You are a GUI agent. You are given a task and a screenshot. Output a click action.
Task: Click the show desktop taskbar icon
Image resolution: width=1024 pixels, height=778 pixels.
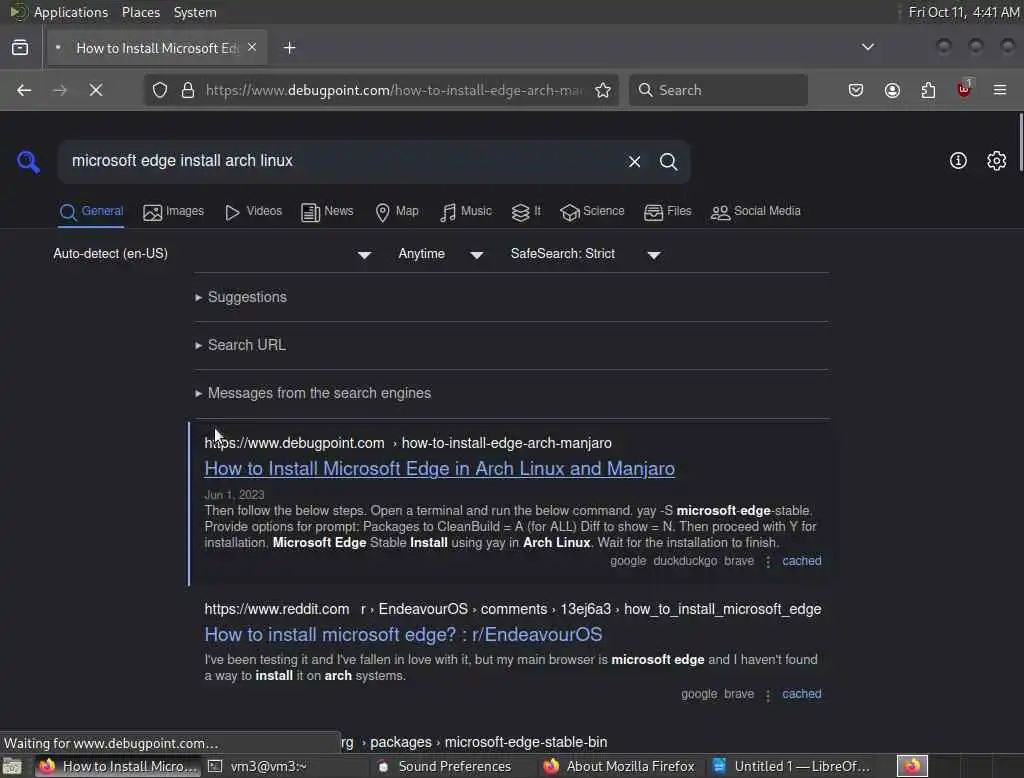click(12, 766)
